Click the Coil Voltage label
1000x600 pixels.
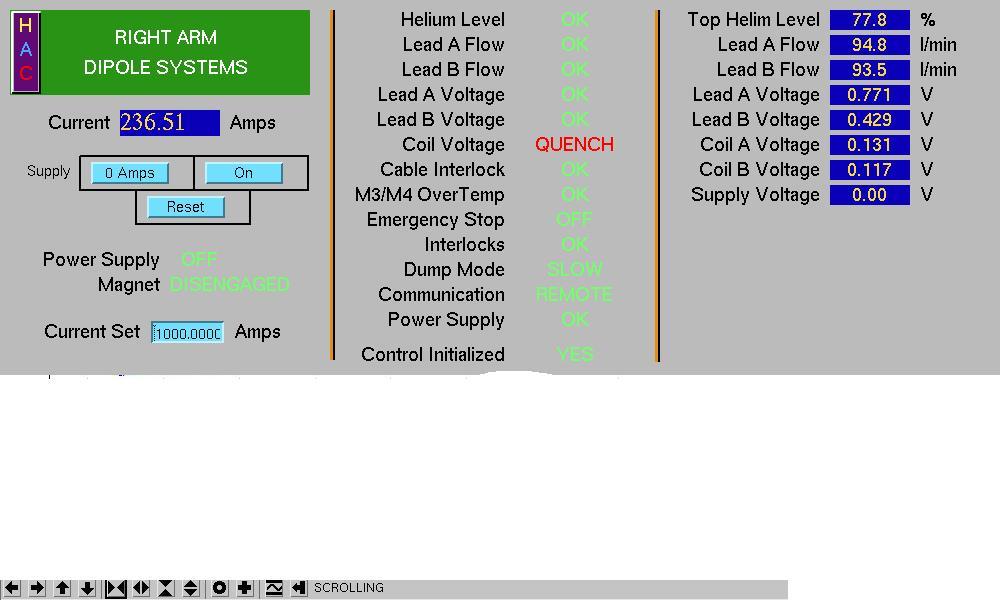pos(453,145)
